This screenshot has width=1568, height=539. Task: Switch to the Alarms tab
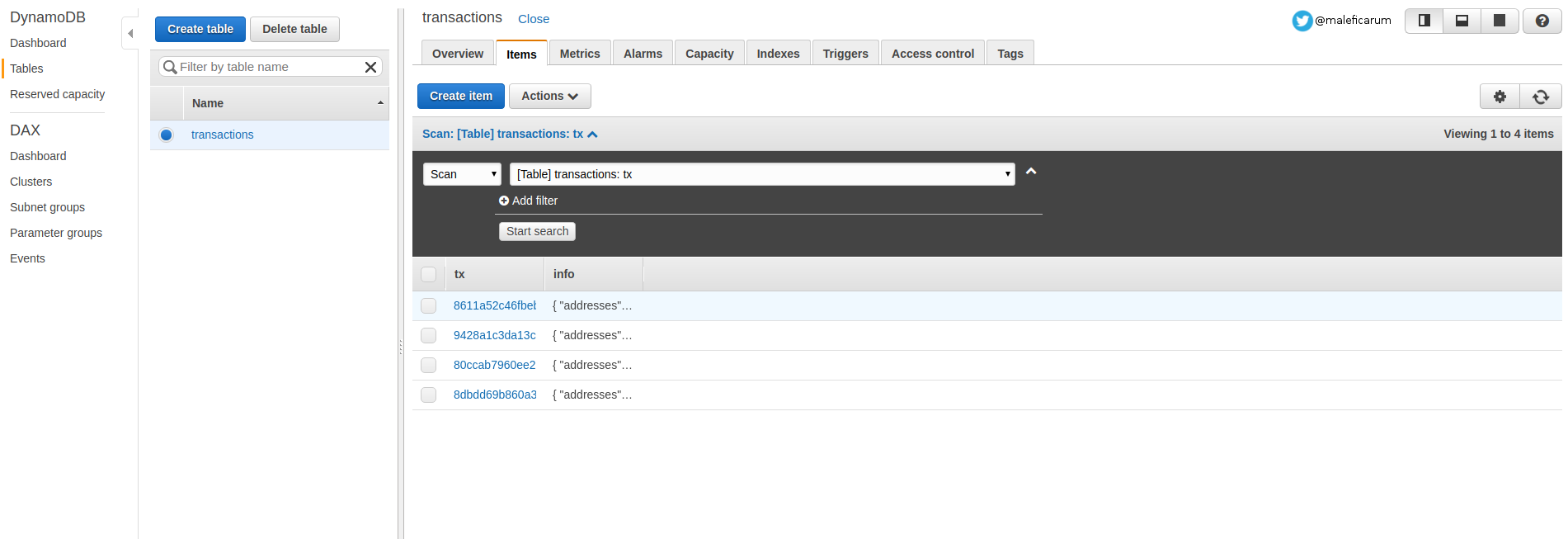coord(643,54)
